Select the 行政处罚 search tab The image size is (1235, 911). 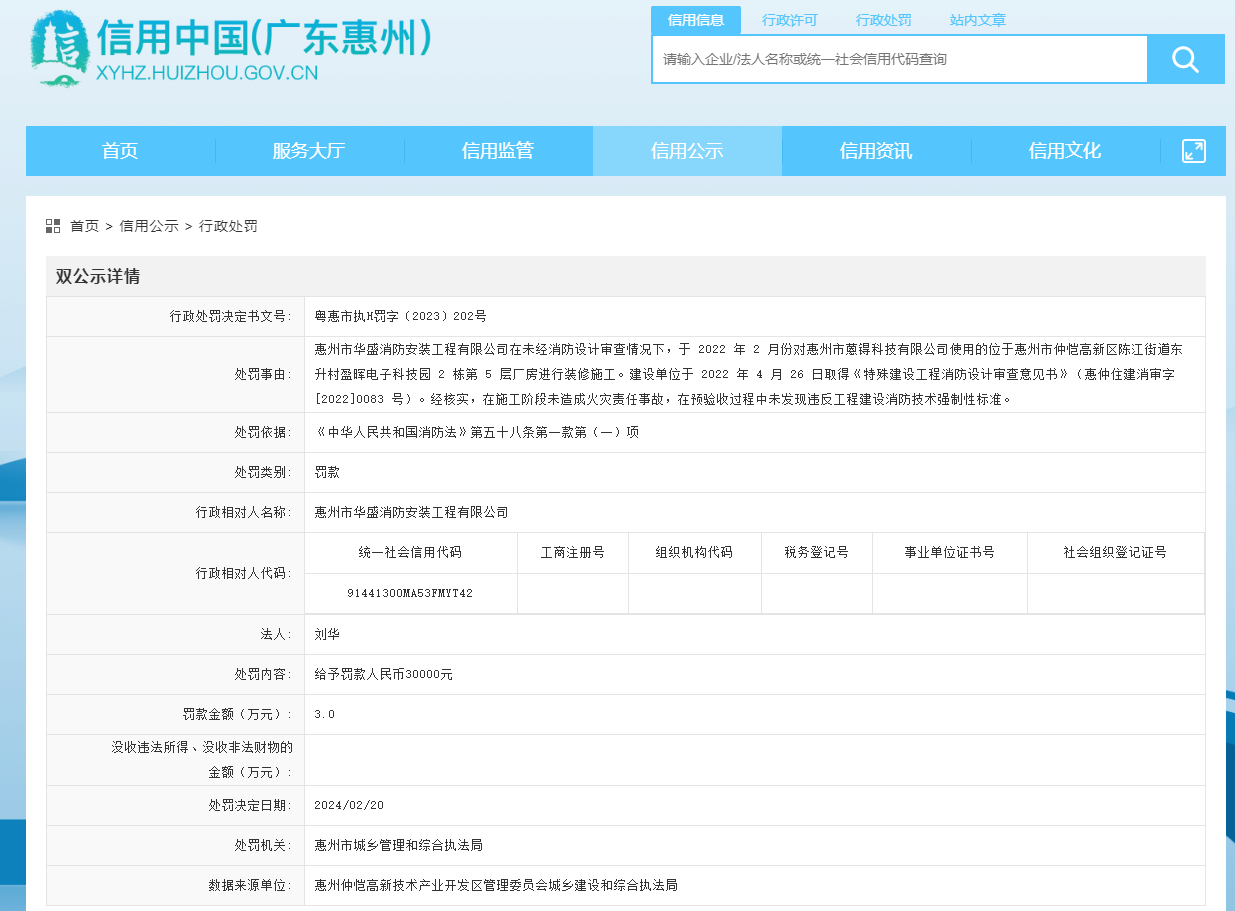pos(884,20)
